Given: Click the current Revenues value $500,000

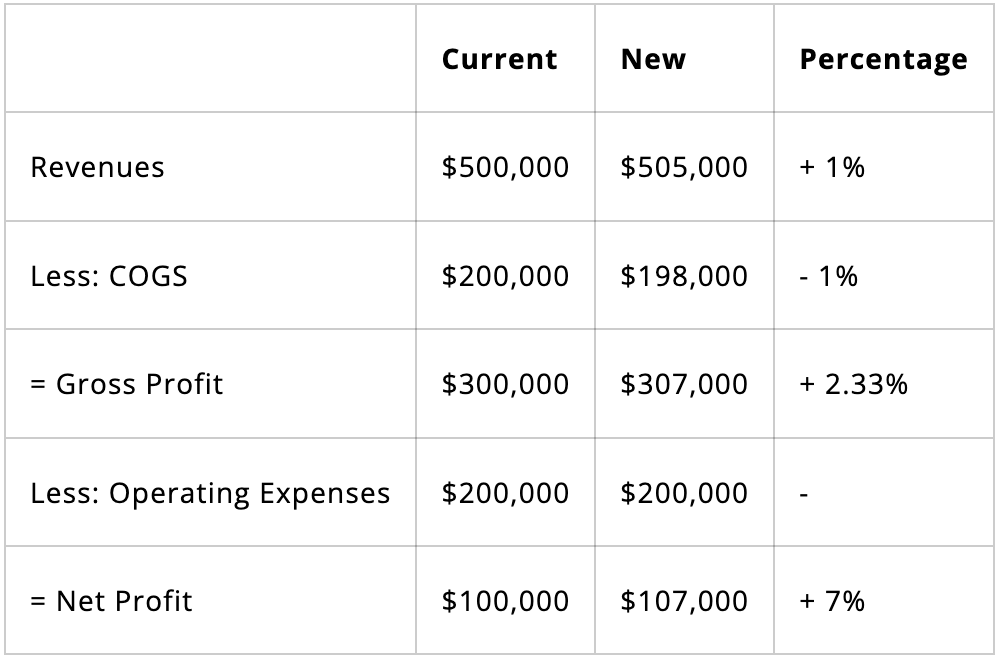Looking at the screenshot, I should (505, 167).
